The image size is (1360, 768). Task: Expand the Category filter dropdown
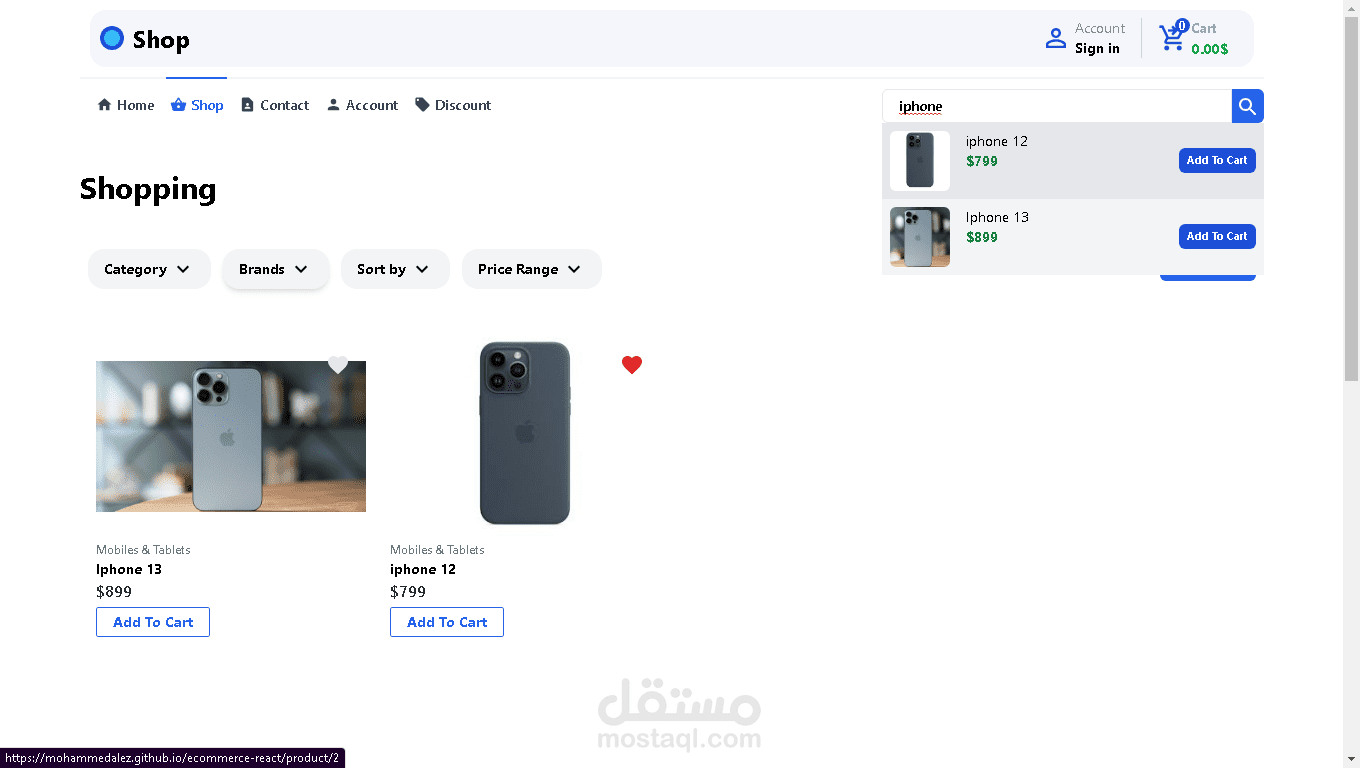(148, 269)
